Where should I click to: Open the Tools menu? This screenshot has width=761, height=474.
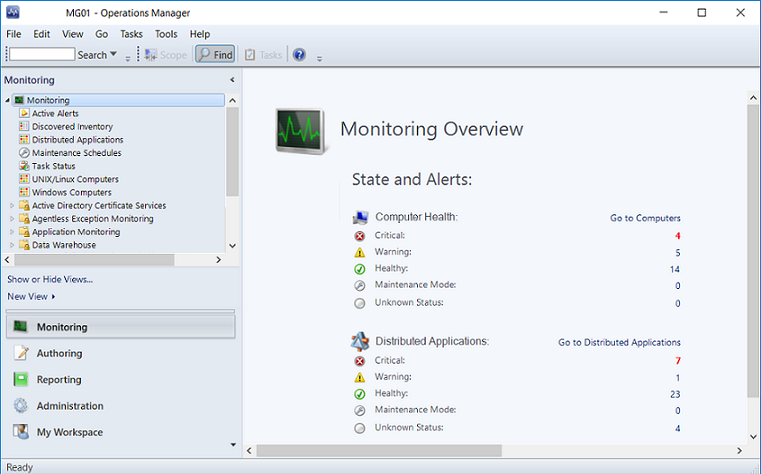point(166,34)
